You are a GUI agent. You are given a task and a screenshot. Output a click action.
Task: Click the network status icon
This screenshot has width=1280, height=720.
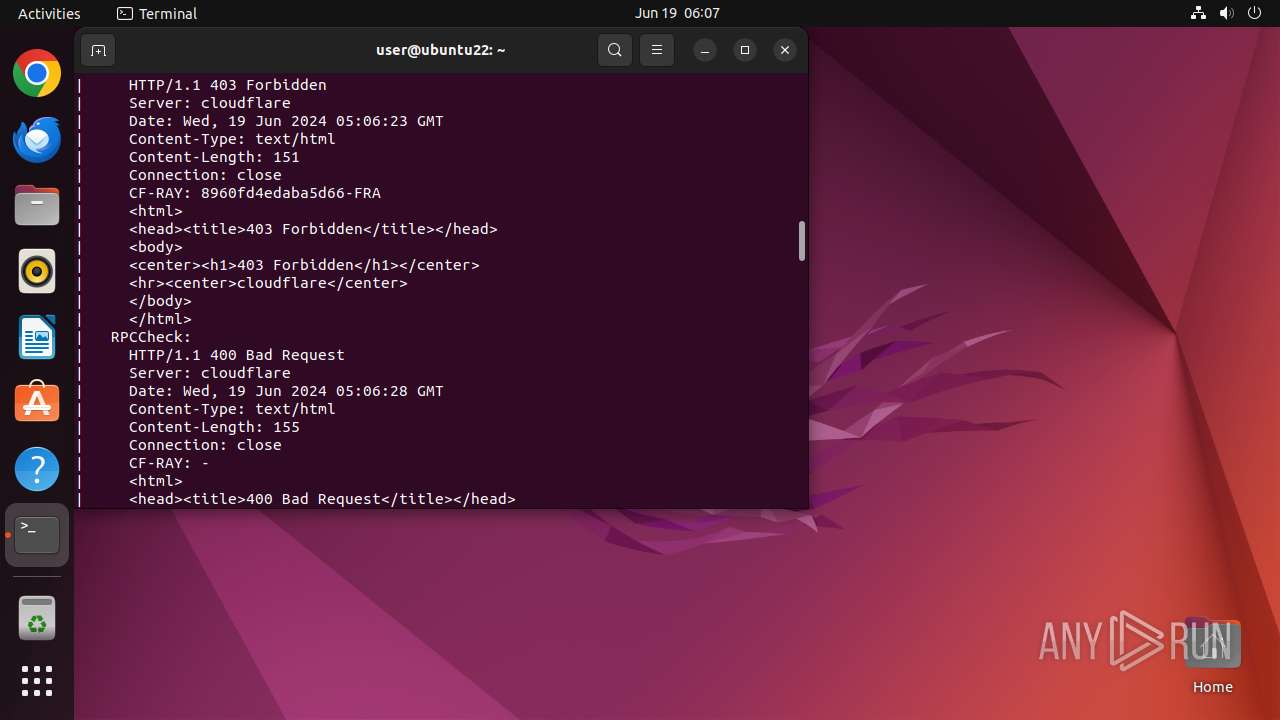(1198, 13)
